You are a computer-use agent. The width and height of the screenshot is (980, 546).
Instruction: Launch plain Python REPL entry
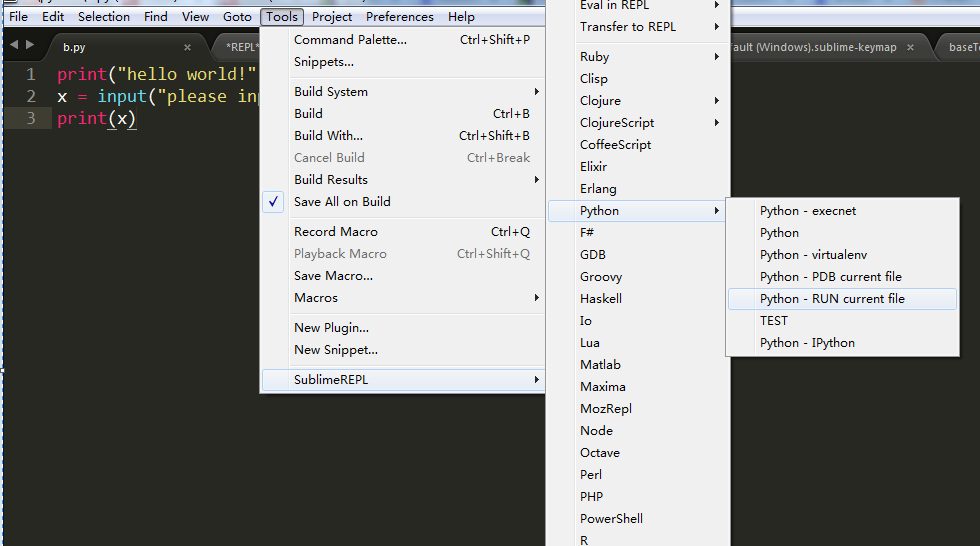pyautogui.click(x=842, y=232)
